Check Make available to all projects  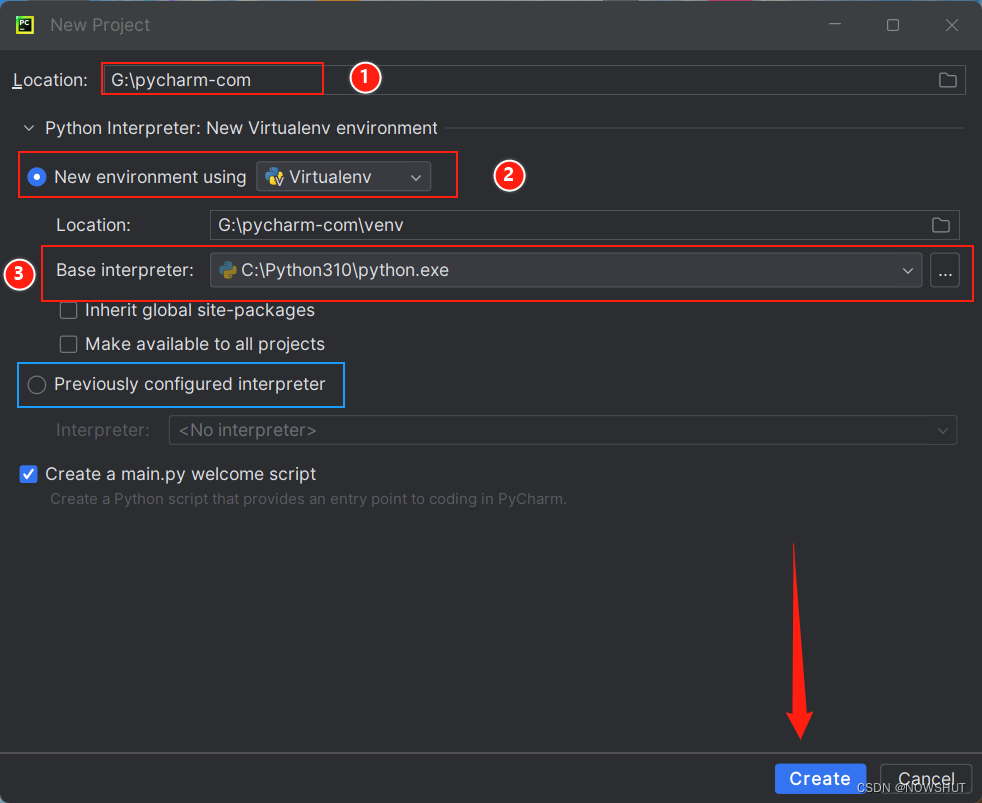click(68, 345)
